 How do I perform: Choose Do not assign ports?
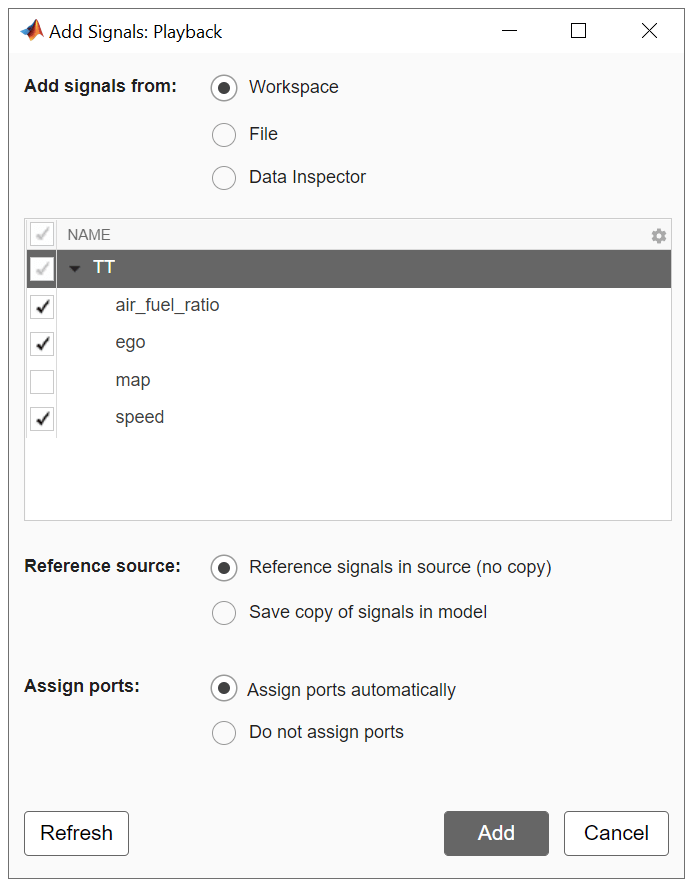[224, 733]
